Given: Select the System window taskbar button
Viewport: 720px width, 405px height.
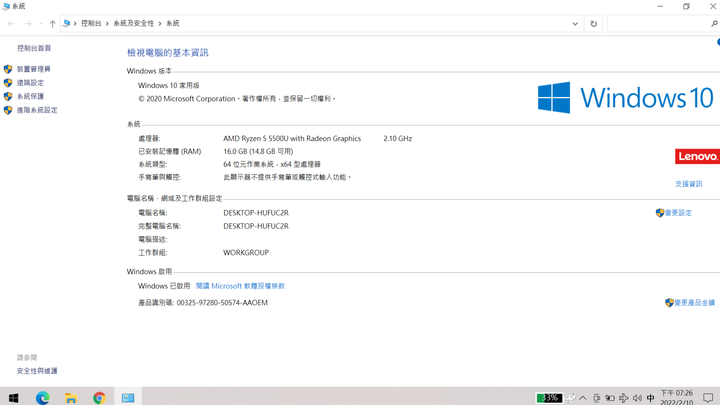Looking at the screenshot, I should [128, 398].
